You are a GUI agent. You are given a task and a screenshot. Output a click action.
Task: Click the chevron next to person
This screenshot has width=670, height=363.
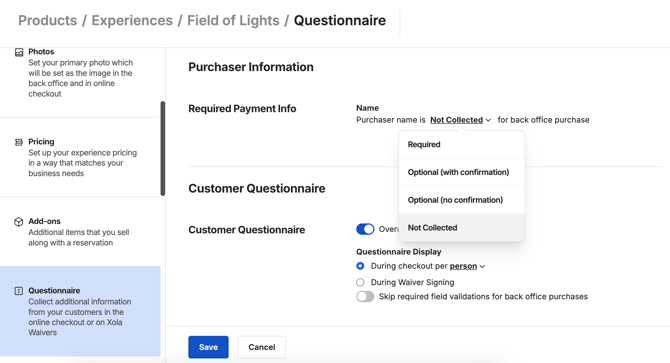pos(482,266)
